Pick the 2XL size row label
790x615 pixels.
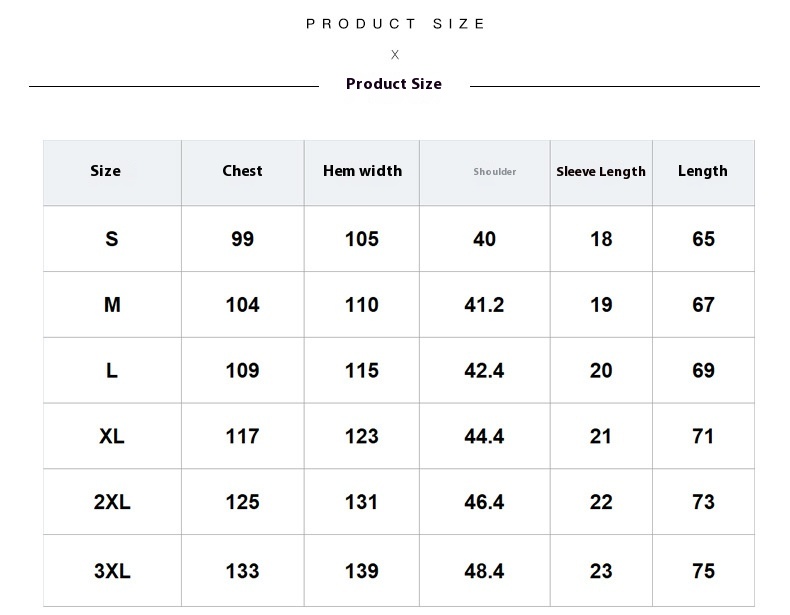[112, 503]
